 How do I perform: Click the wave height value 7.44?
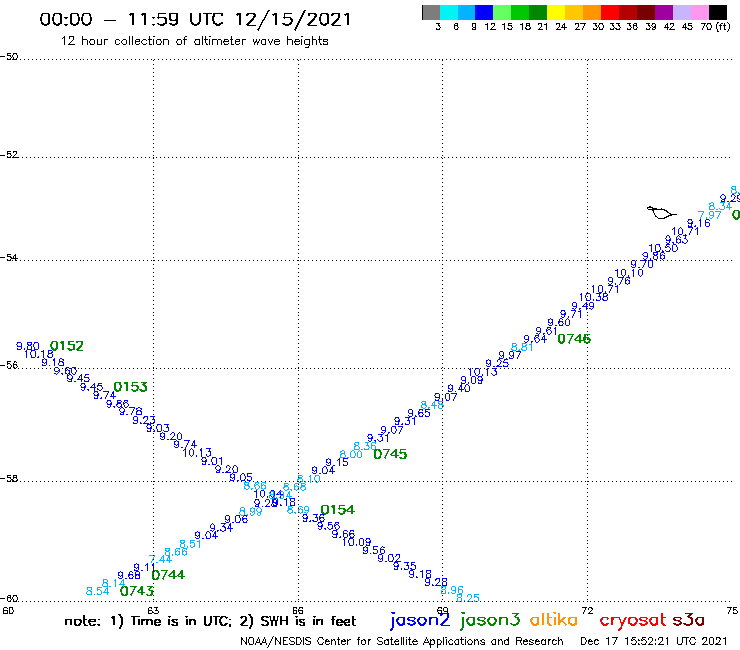click(160, 559)
